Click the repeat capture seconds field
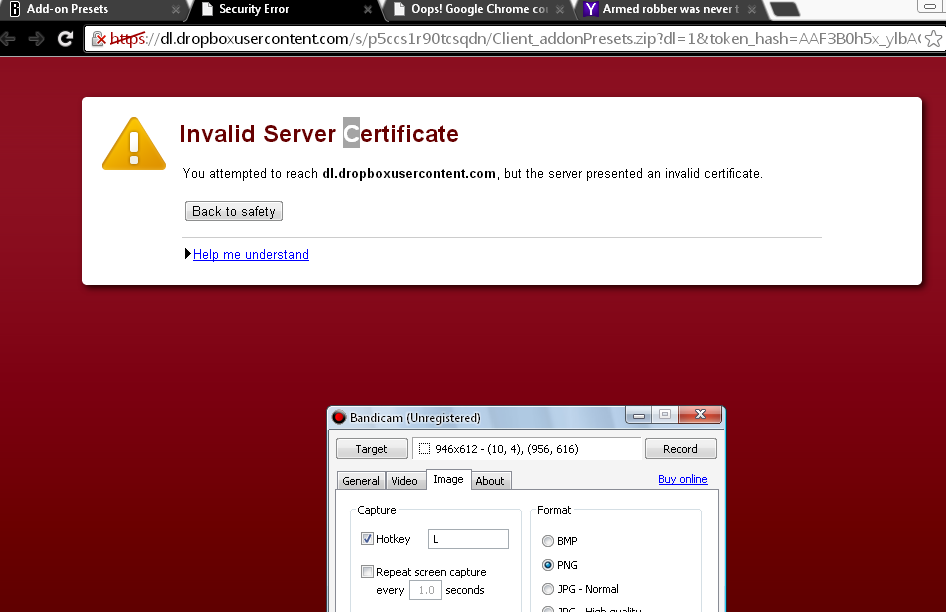Image resolution: width=946 pixels, height=612 pixels. coord(425,590)
